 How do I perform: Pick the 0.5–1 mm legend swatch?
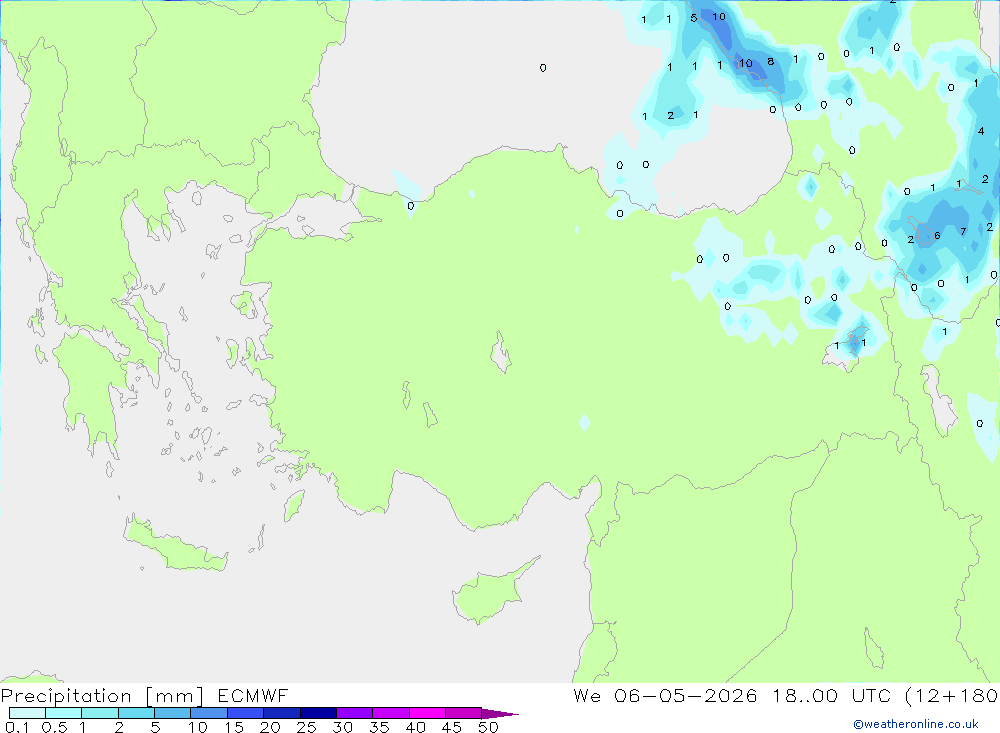pyautogui.click(x=63, y=713)
